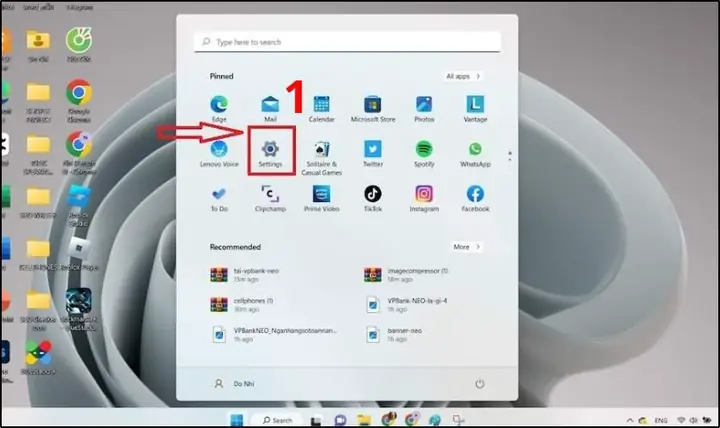Open the Chat icon on the taskbar
Image resolution: width=720 pixels, height=428 pixels.
coord(340,420)
